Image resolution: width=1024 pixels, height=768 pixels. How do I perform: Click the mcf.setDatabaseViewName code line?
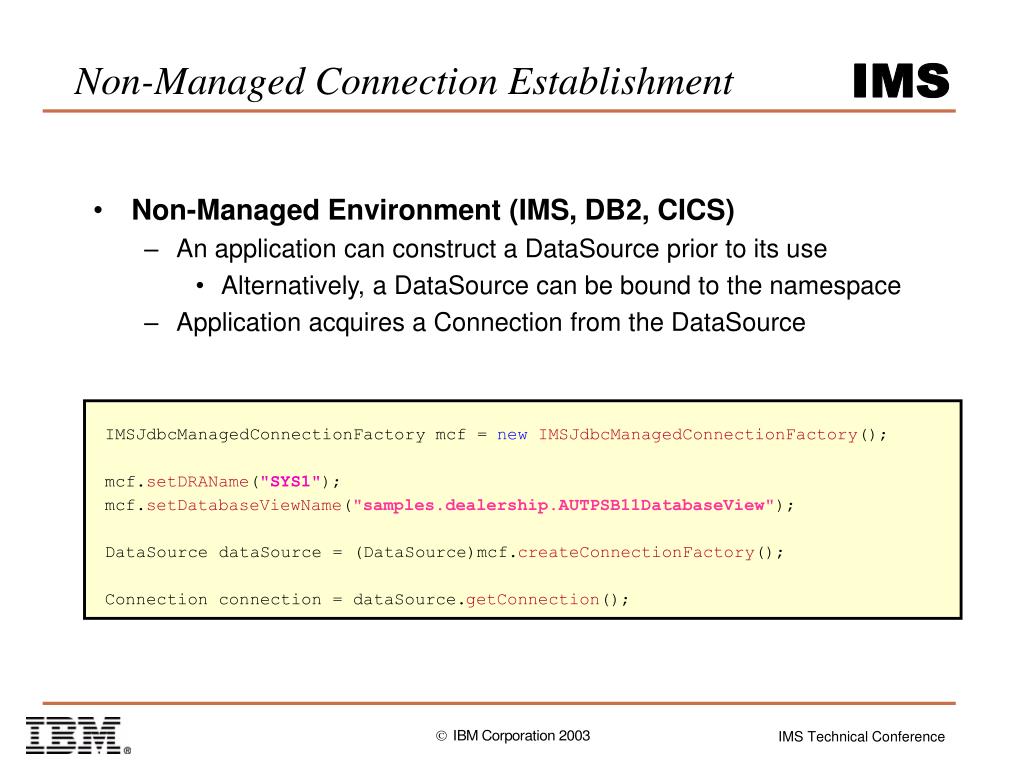pyautogui.click(x=449, y=505)
